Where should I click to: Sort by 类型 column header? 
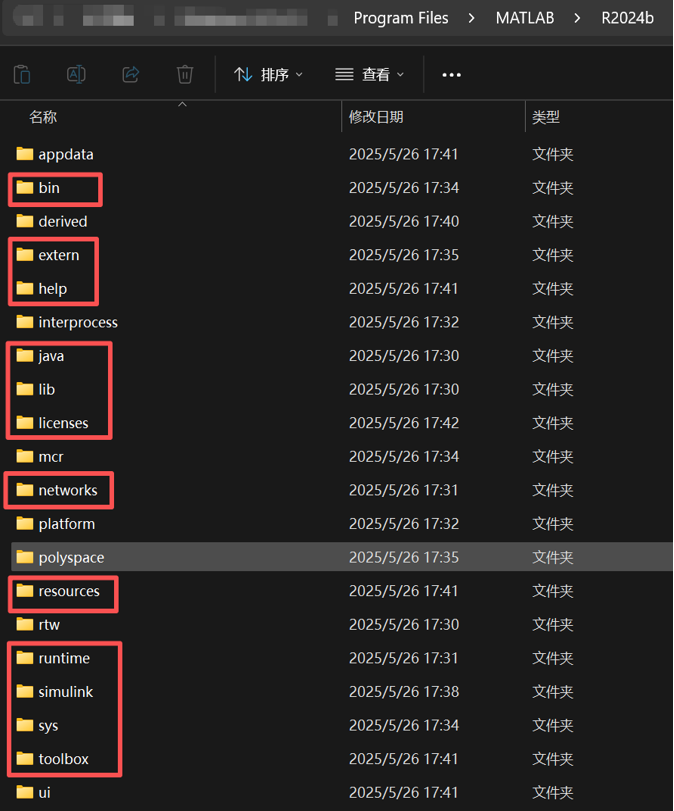pos(546,117)
